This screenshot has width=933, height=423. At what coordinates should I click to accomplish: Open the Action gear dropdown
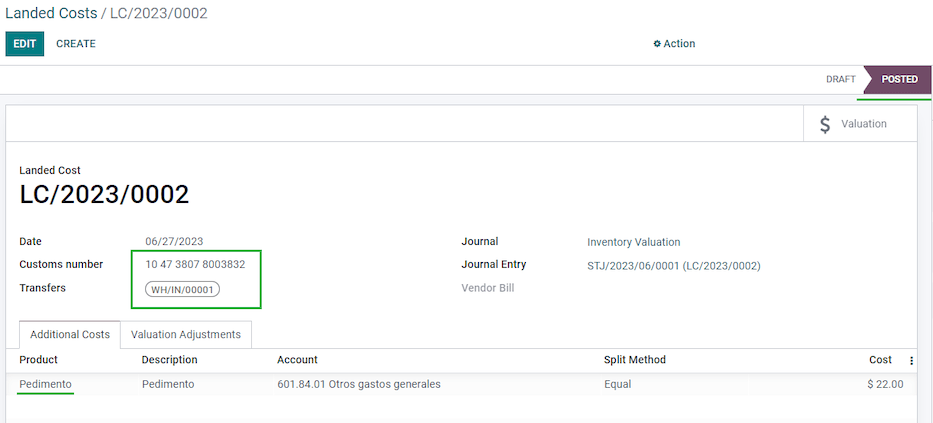(x=674, y=44)
